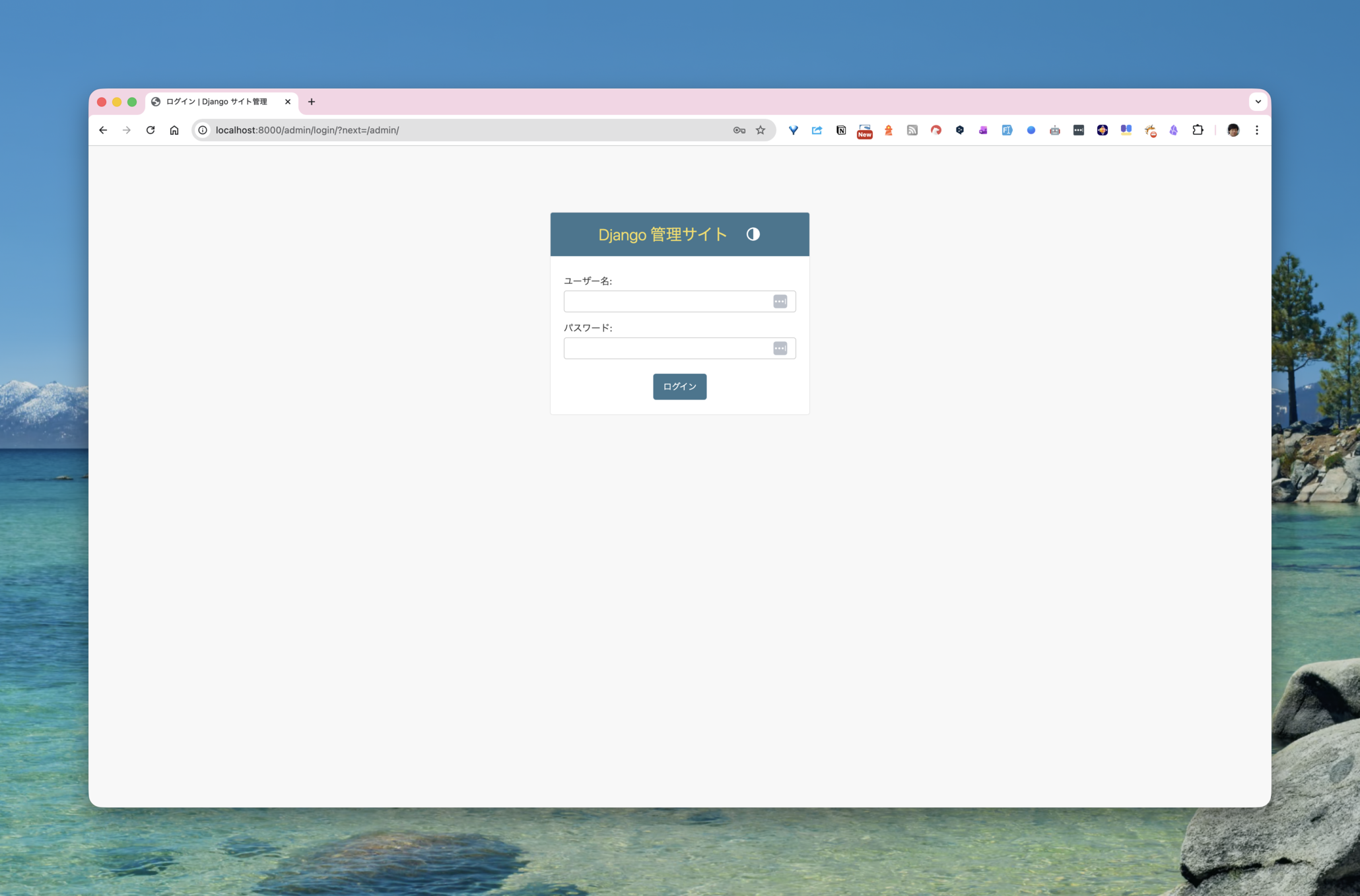This screenshot has height=896, width=1360.
Task: Open the dark navy hexagon extension icon
Action: pyautogui.click(x=960, y=130)
